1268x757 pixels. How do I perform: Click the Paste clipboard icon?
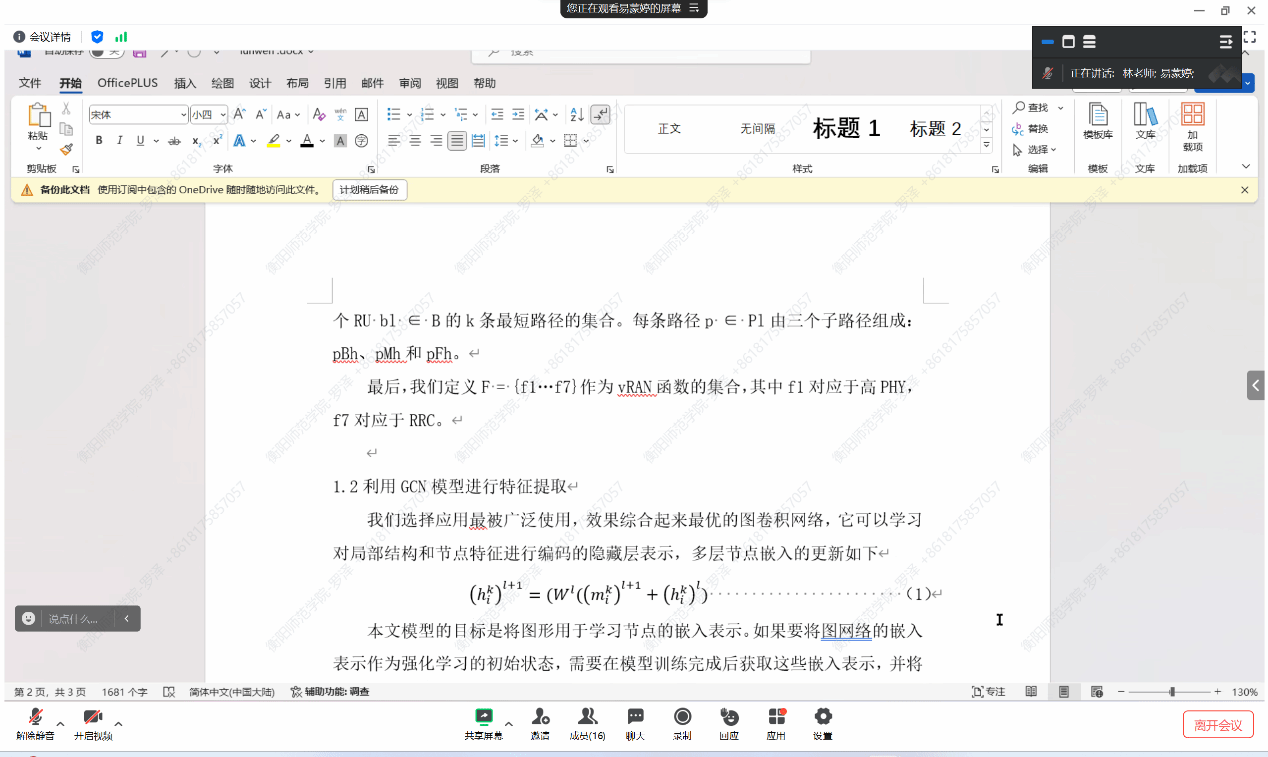38,116
